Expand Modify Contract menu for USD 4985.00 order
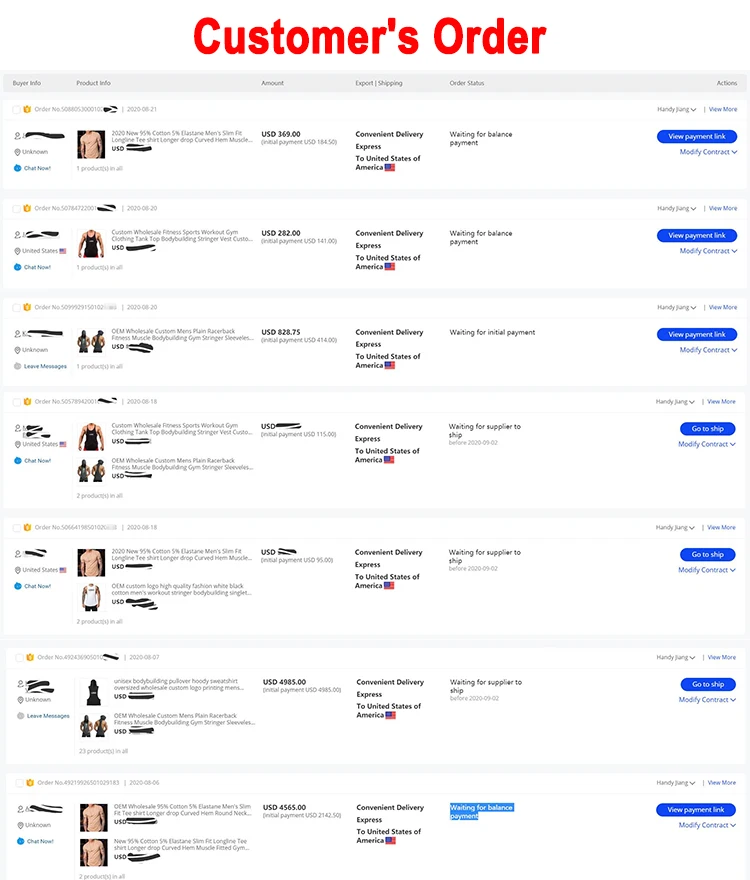Screen dimensions: 750x880 pos(708,700)
